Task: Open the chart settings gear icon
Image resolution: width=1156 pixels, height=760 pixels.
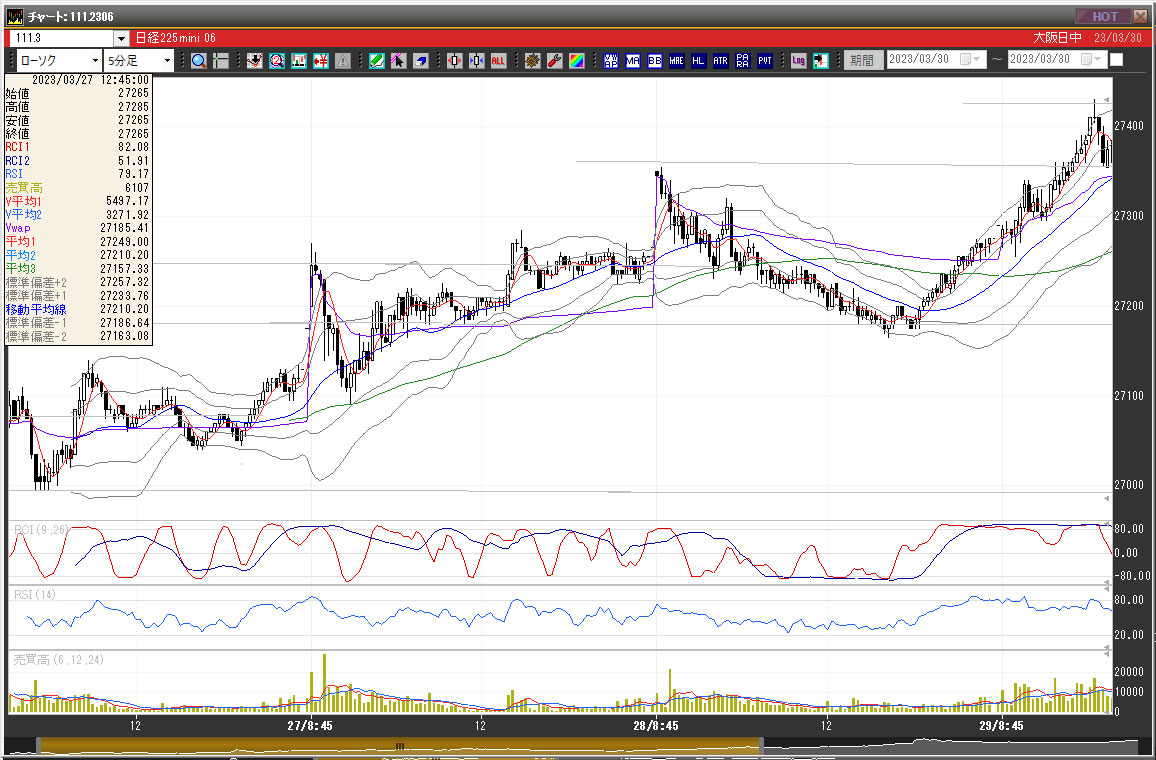Action: [533, 60]
